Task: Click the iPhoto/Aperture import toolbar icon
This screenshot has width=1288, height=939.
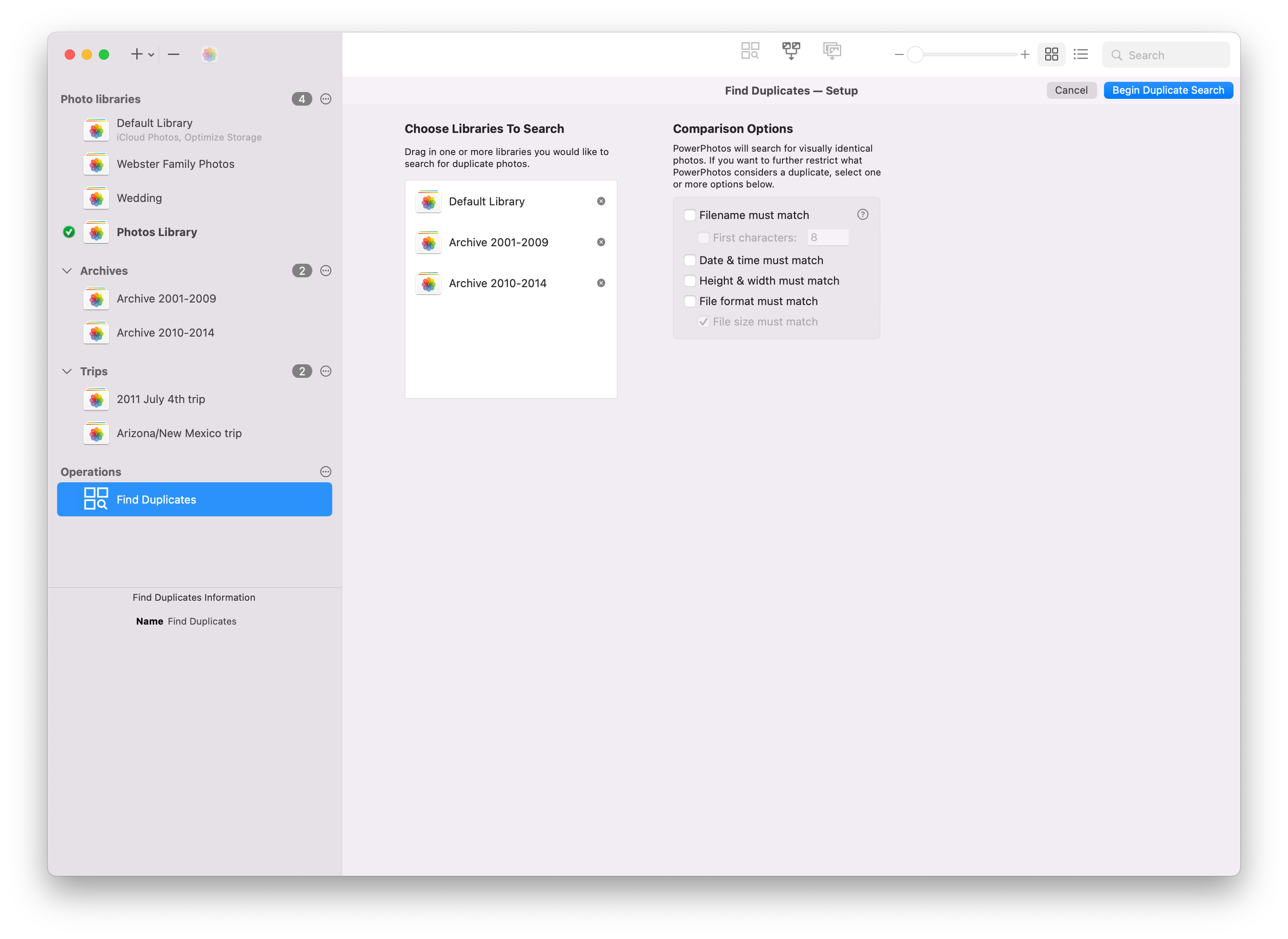Action: pos(832,51)
